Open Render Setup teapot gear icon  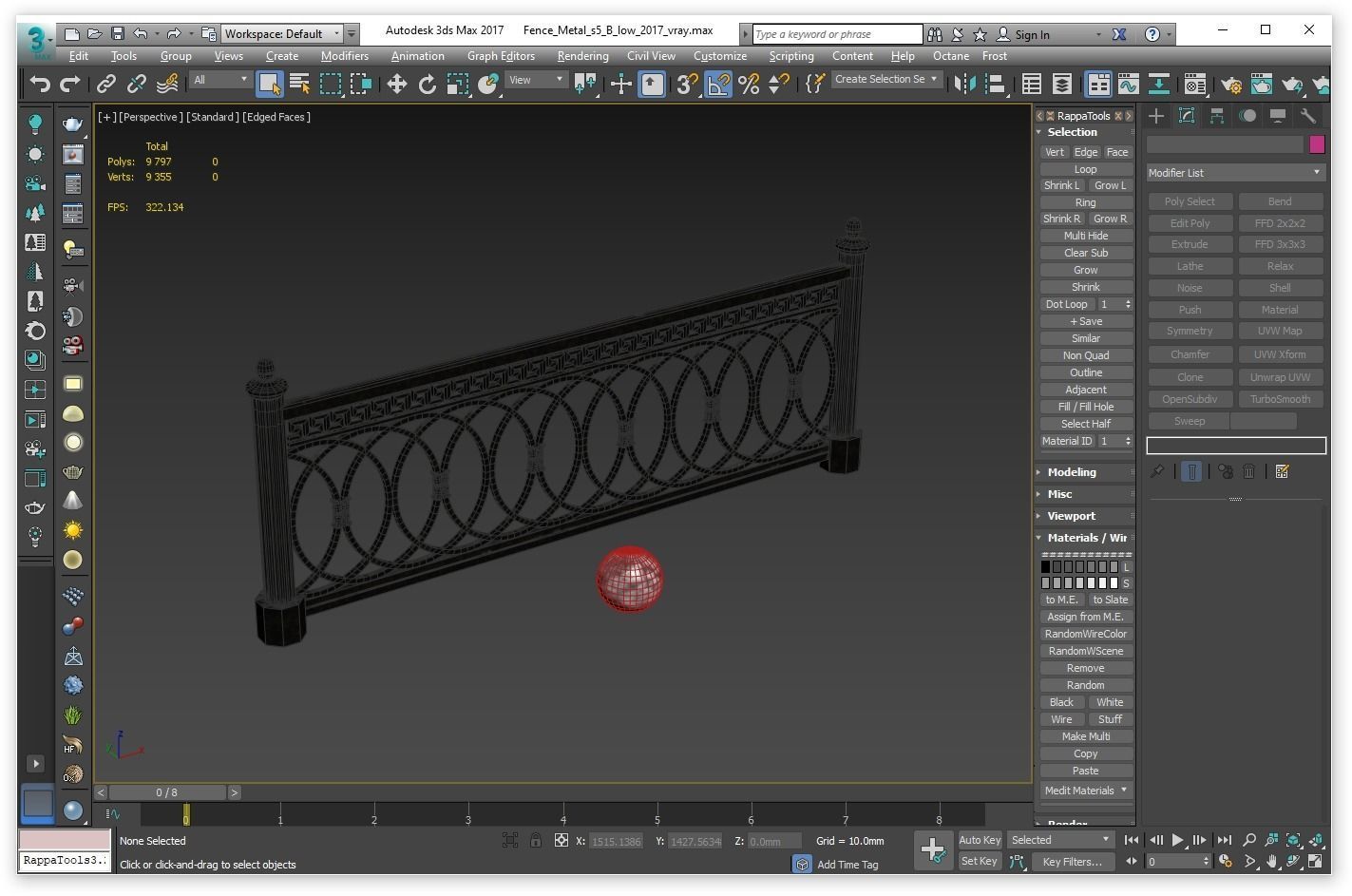tap(1231, 84)
